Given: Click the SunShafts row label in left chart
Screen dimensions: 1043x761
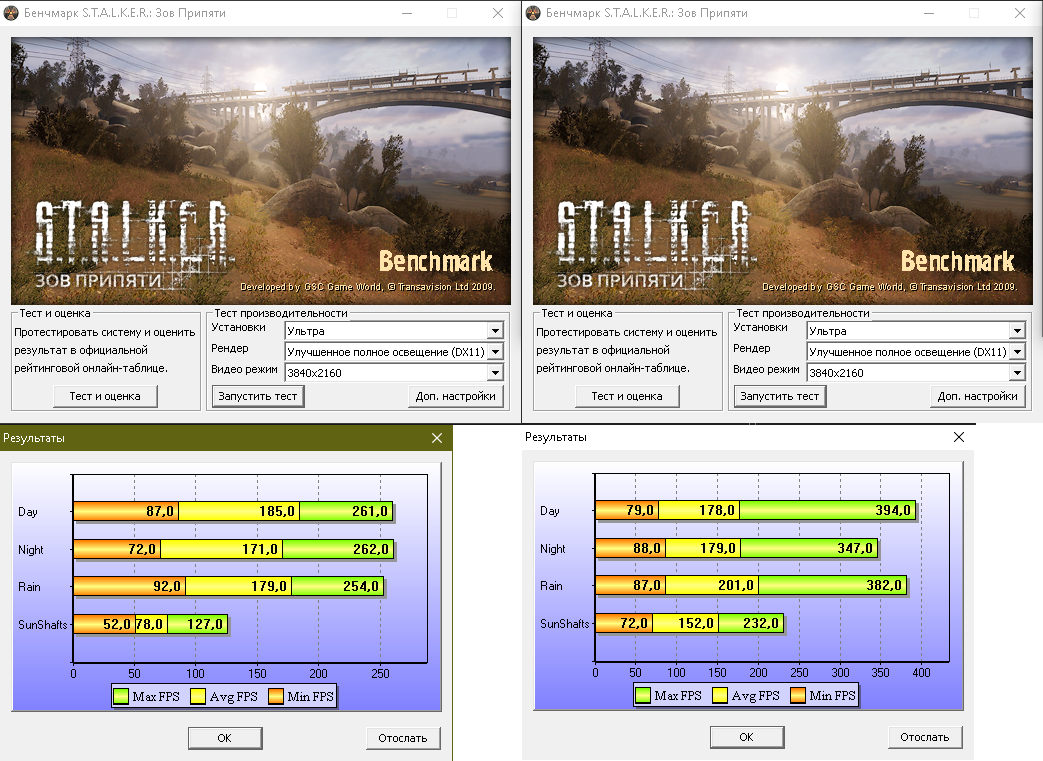Looking at the screenshot, I should click(43, 625).
